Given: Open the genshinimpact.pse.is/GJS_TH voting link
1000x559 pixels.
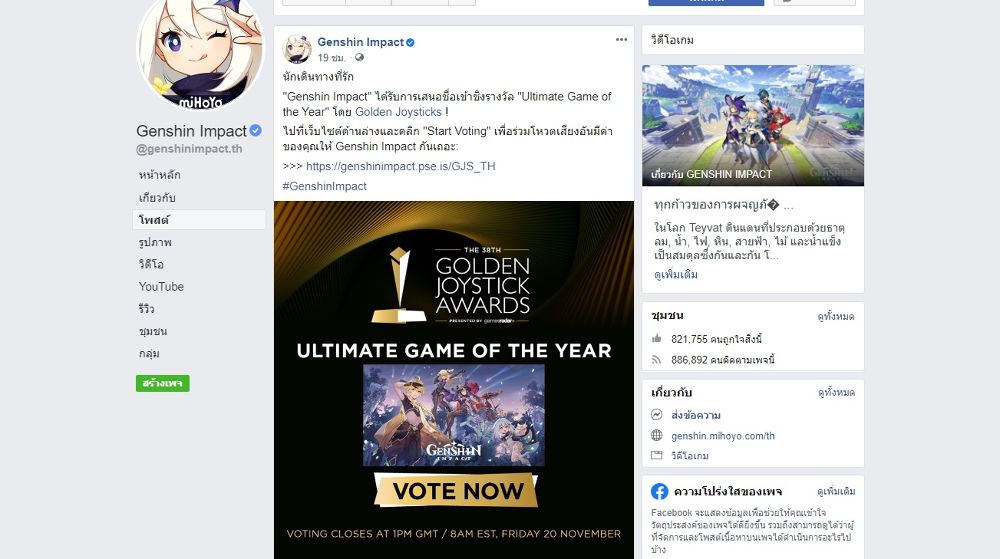Looking at the screenshot, I should click(400, 166).
